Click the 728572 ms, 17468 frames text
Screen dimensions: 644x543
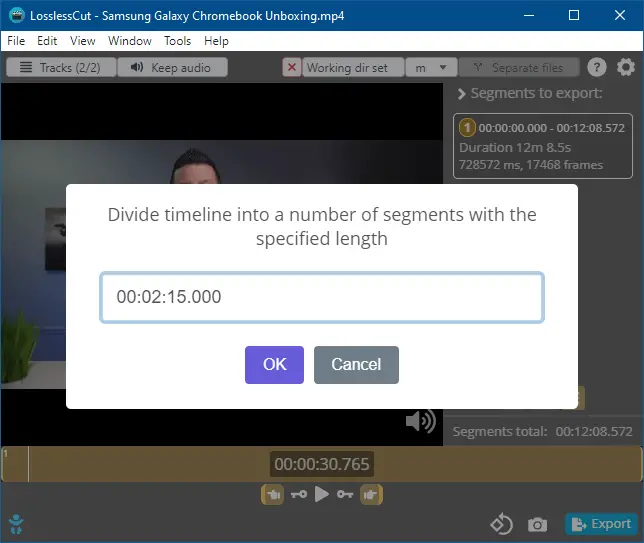point(531,165)
